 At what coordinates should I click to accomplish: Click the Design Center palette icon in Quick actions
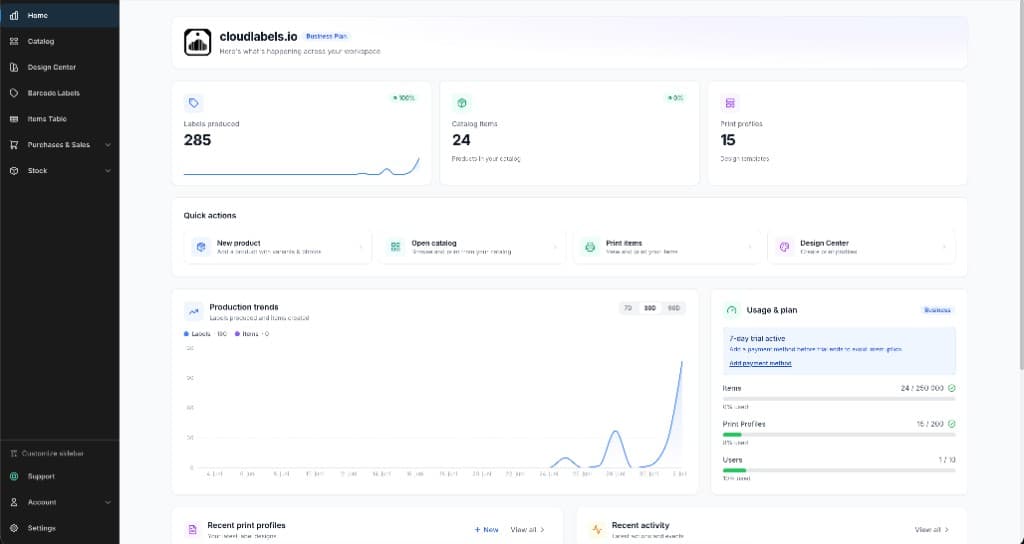click(x=784, y=247)
